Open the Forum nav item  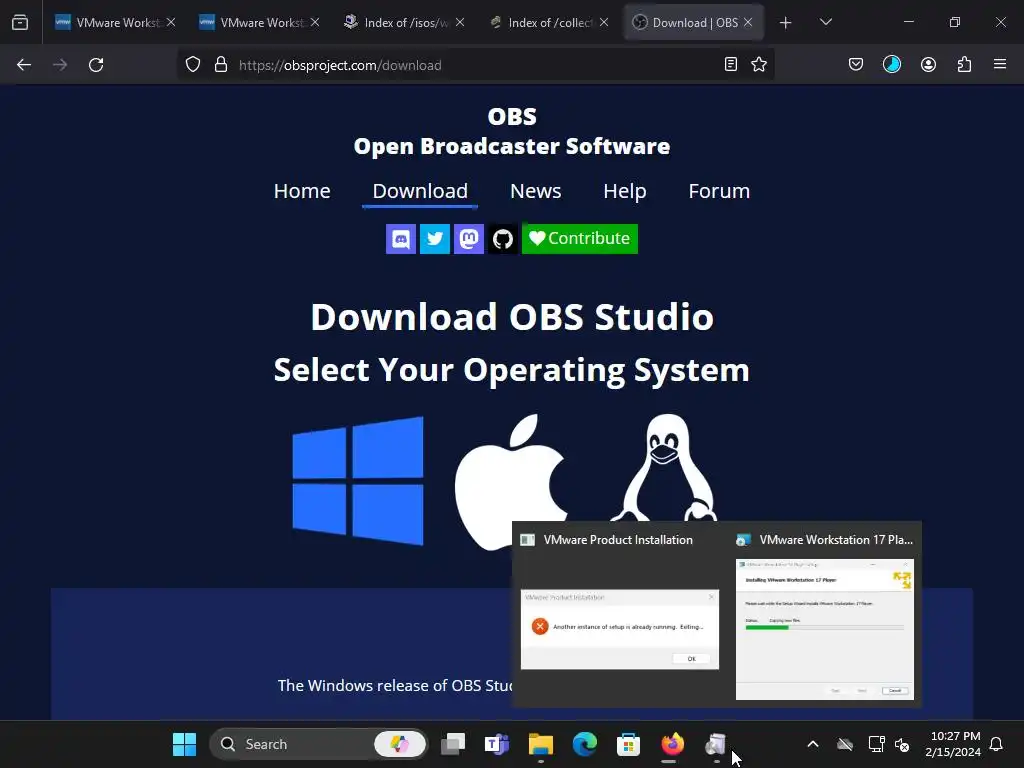[719, 191]
